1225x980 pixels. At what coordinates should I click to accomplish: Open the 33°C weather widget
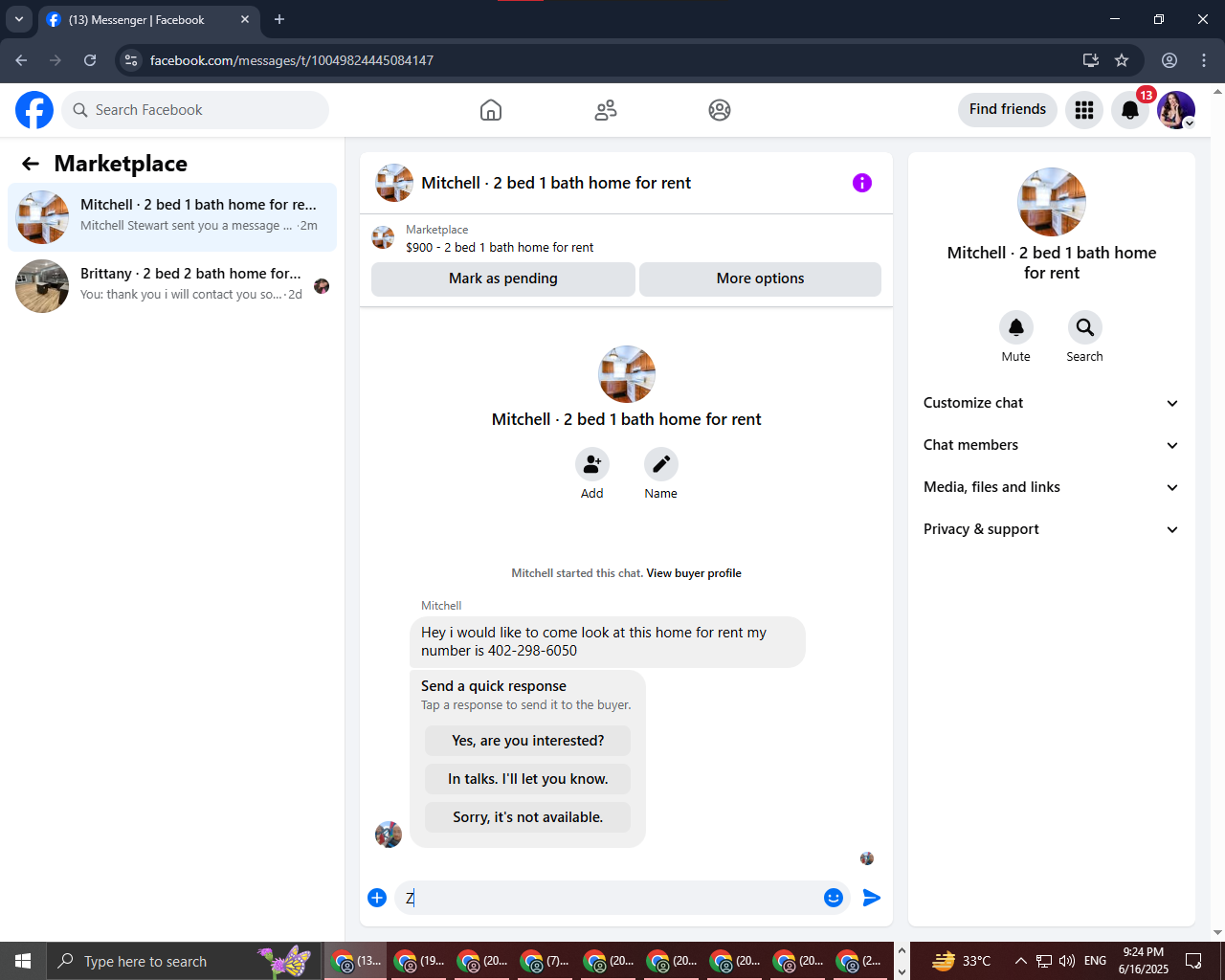(x=963, y=961)
